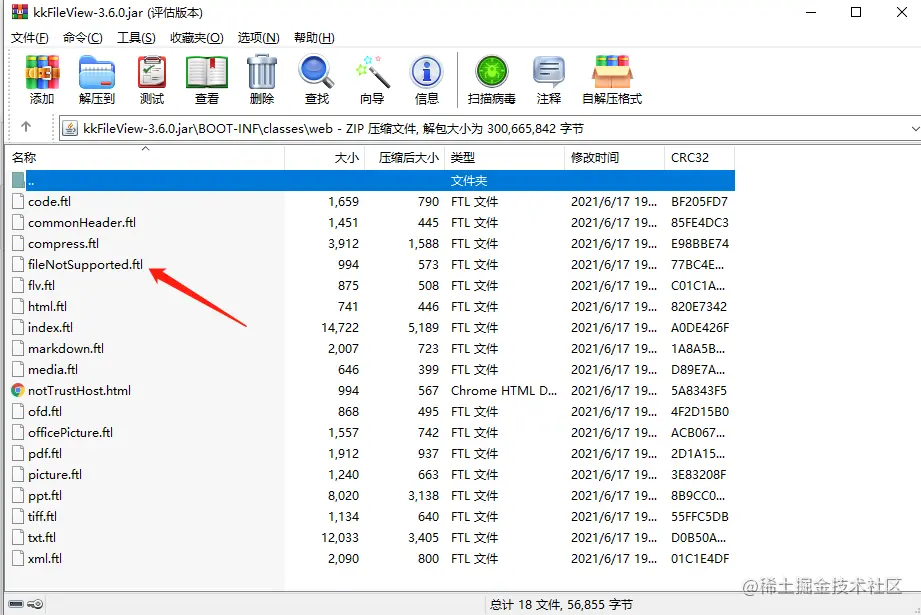Click the Comment (注释) toolbar icon
Image resolution: width=921 pixels, height=615 pixels.
pos(549,72)
